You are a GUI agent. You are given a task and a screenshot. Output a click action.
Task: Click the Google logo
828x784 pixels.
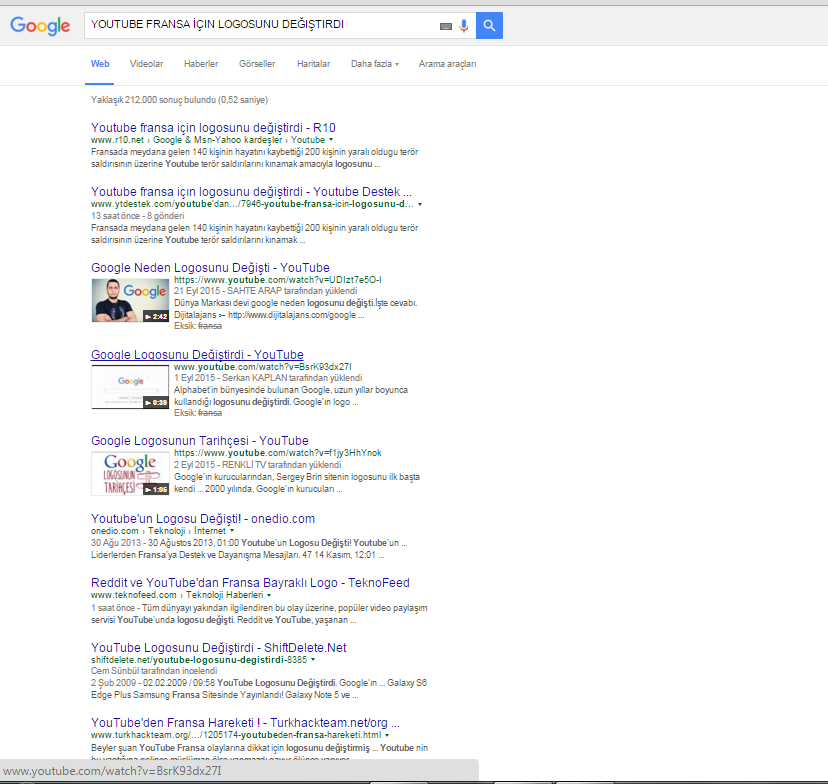click(x=40, y=25)
